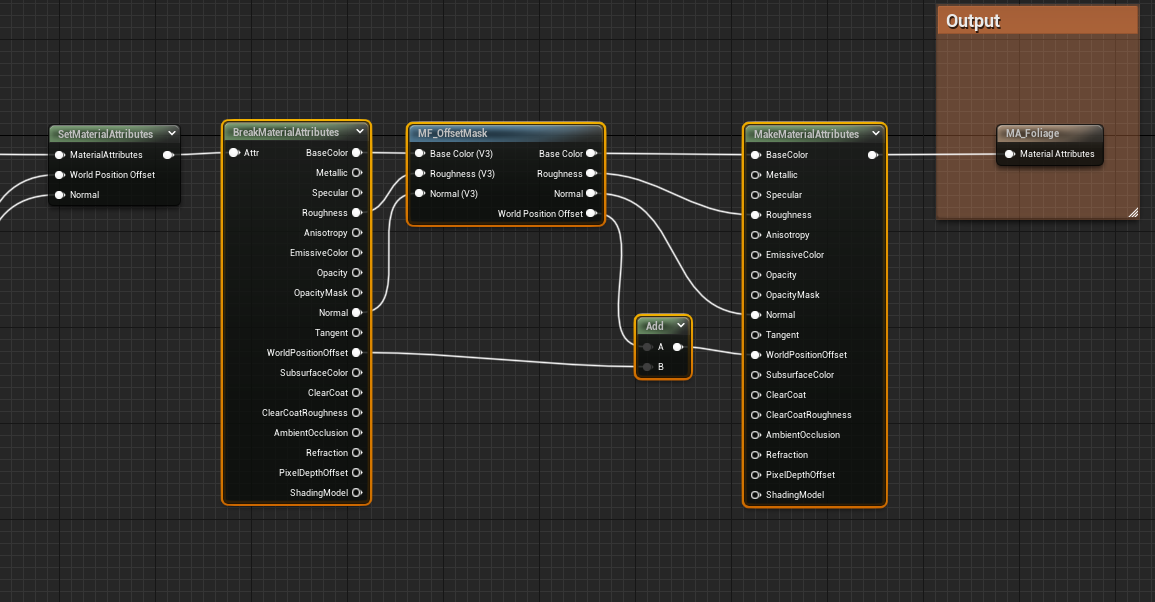
Task: Click BreakMaterialAttributes PixelDepthOffset output pin
Action: pyautogui.click(x=357, y=472)
